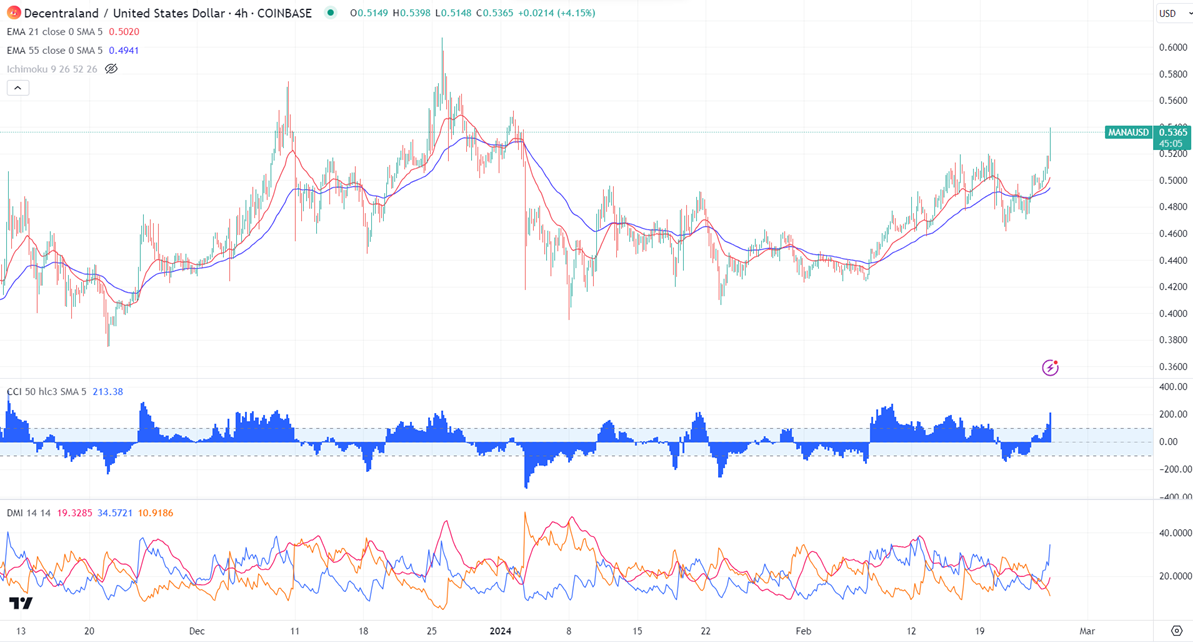Click the DMI value 34.5721
This screenshot has width=1193, height=642.
[115, 513]
